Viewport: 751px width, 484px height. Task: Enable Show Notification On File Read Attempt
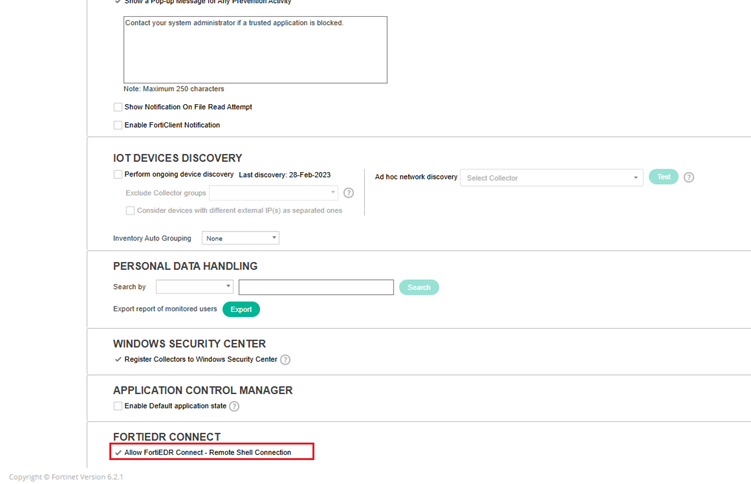tap(118, 107)
